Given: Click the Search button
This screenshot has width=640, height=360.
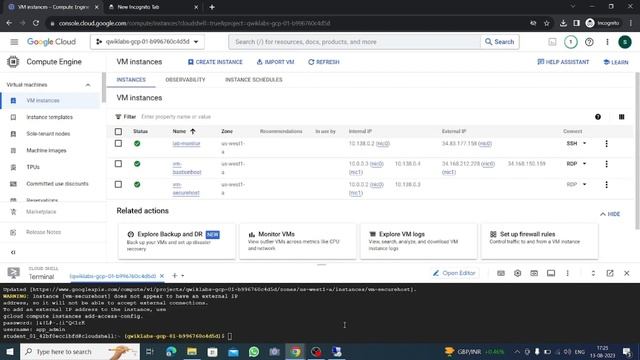Looking at the screenshot, I should (x=500, y=42).
